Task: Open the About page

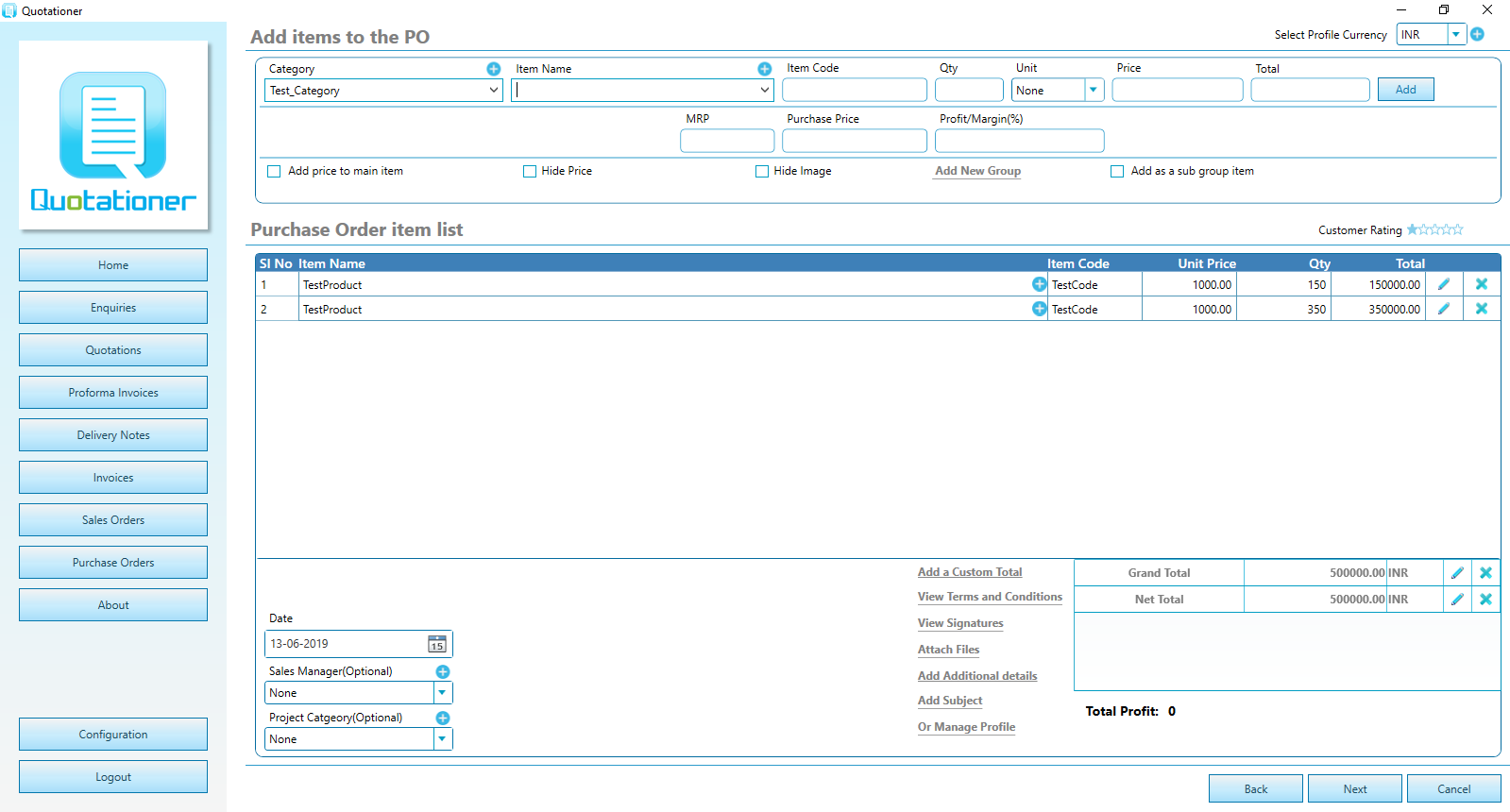Action: (113, 605)
